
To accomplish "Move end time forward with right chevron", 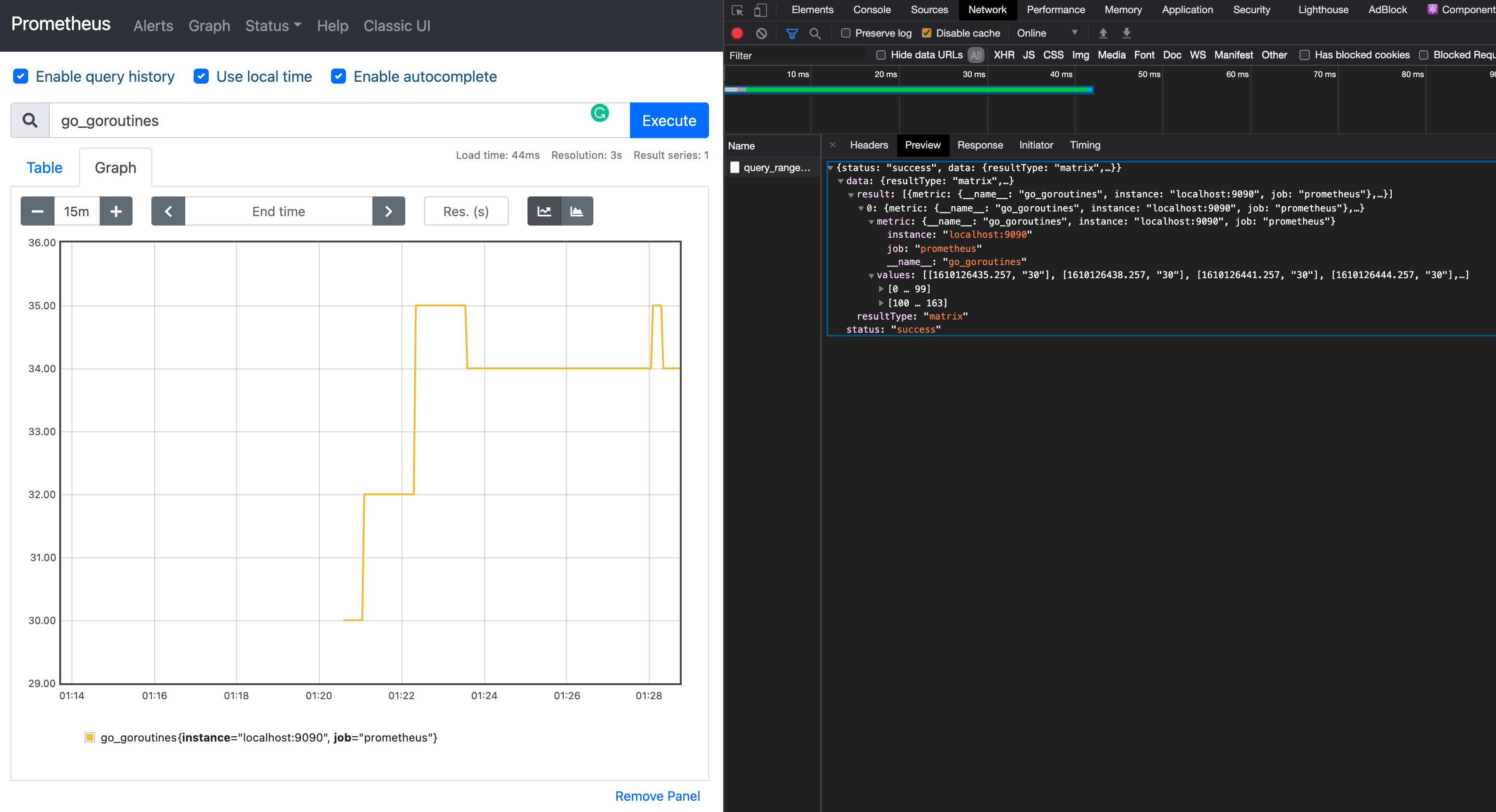I will [388, 211].
